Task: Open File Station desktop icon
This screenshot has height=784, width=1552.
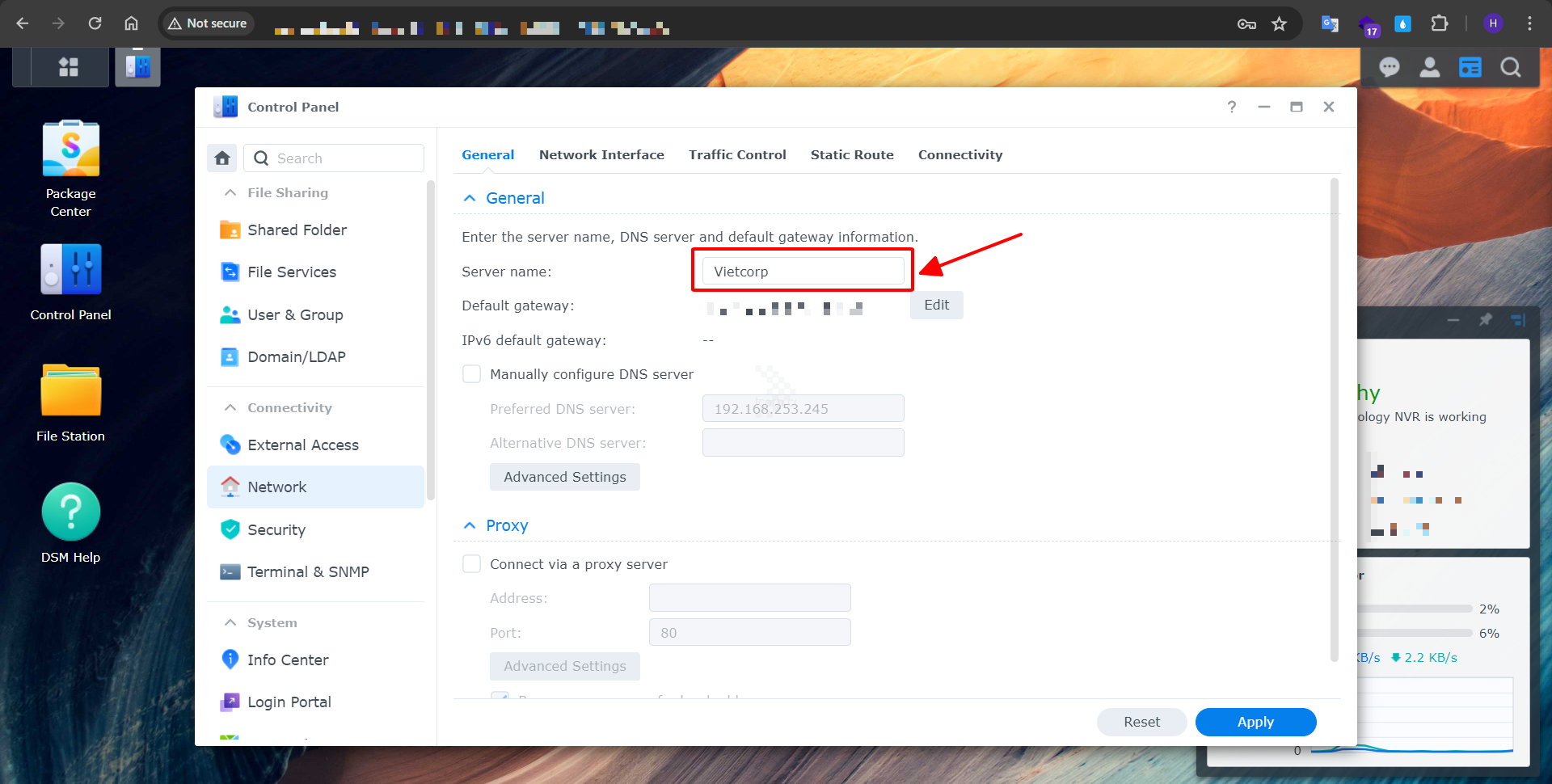Action: click(x=71, y=391)
